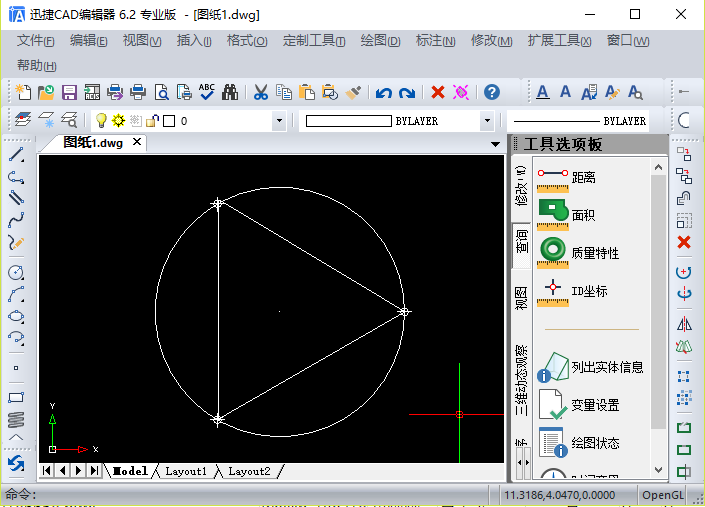Switch to 三维动态观察 palette tab
This screenshot has width=705, height=507.
pos(521,380)
